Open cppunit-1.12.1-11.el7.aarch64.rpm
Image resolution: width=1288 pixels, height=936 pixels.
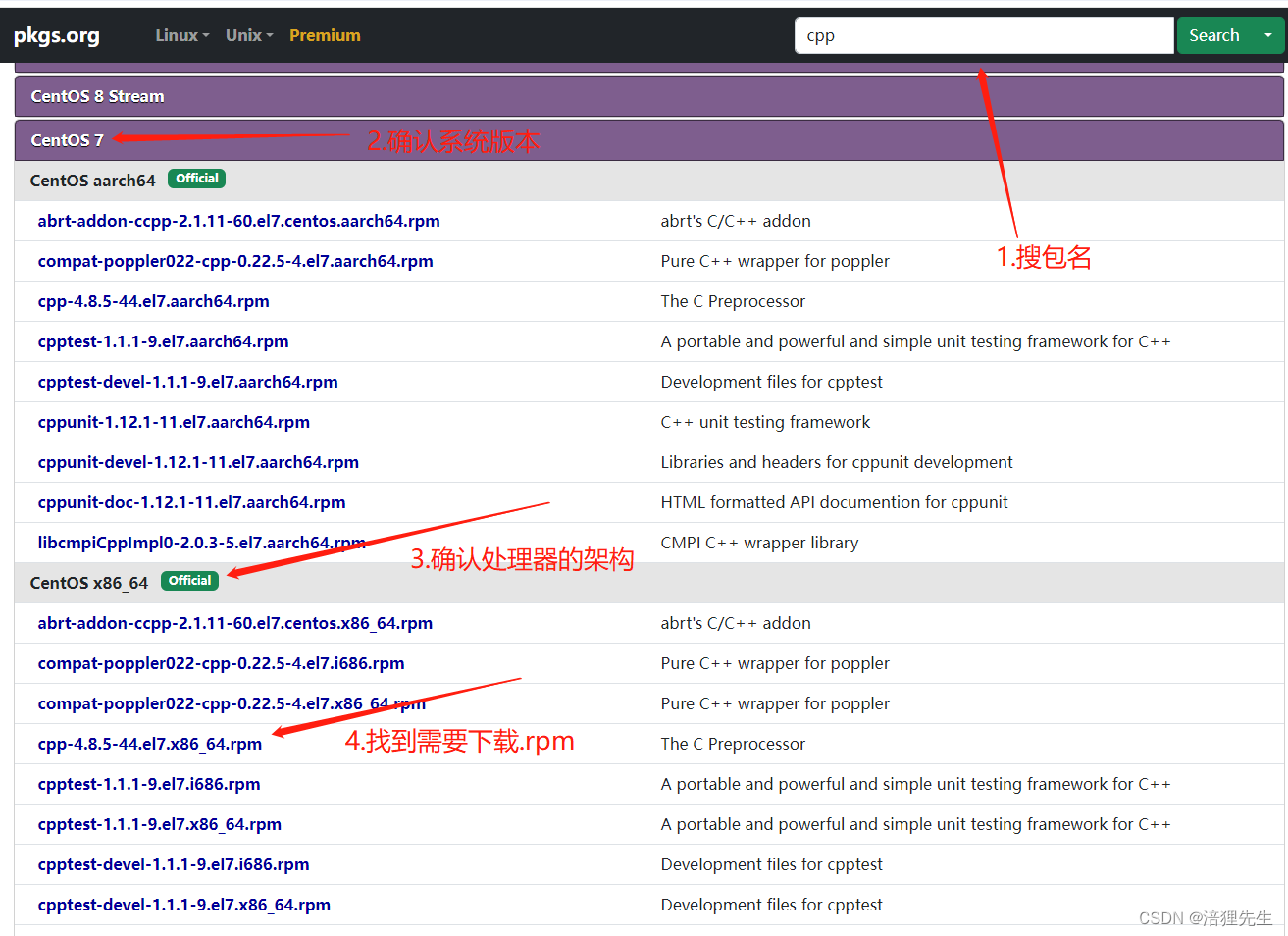(x=174, y=422)
